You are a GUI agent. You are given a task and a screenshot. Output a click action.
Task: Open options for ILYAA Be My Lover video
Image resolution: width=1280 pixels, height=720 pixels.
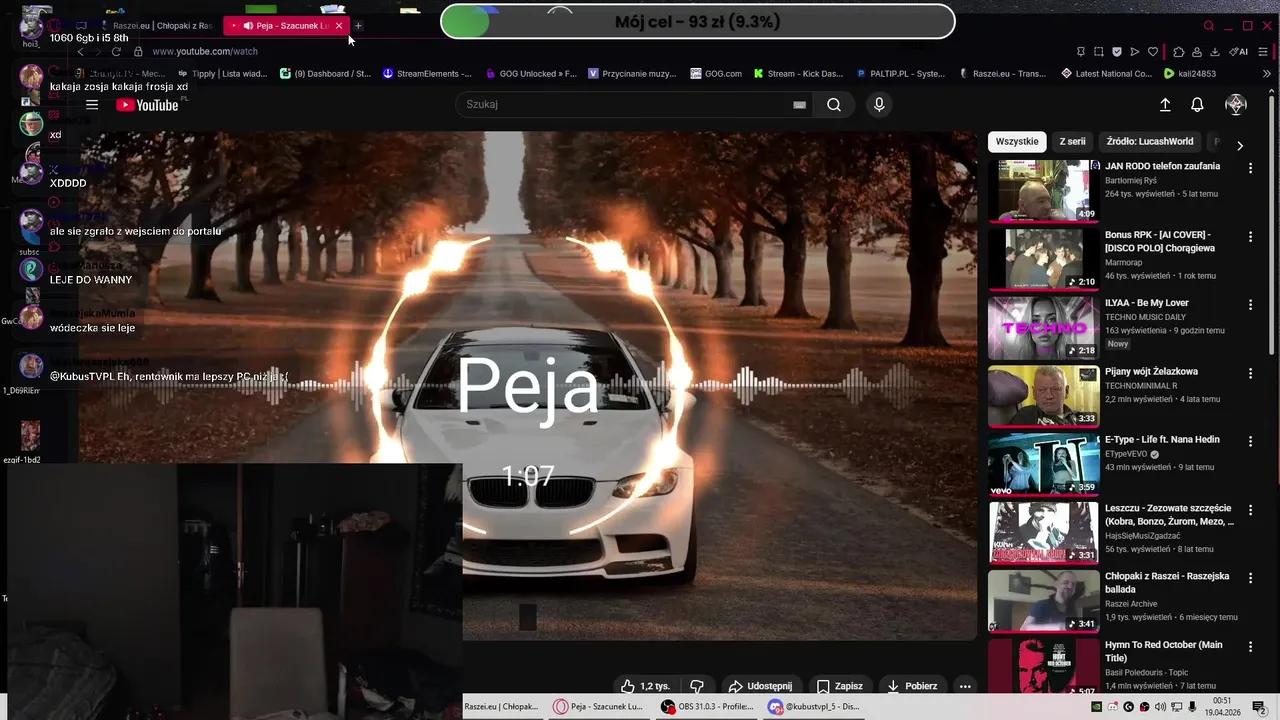[1250, 304]
